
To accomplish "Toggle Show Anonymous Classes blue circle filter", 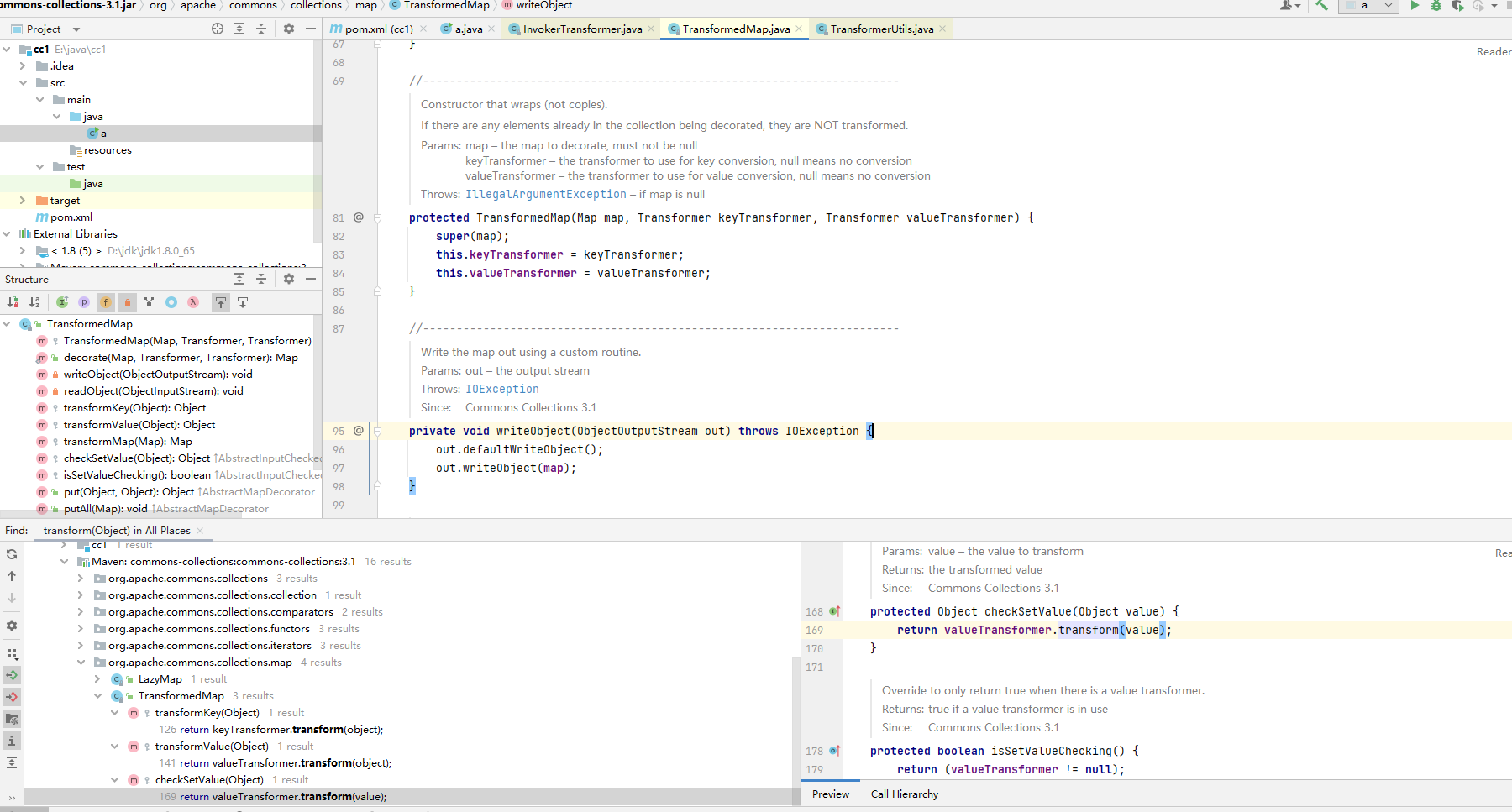I will [x=171, y=302].
